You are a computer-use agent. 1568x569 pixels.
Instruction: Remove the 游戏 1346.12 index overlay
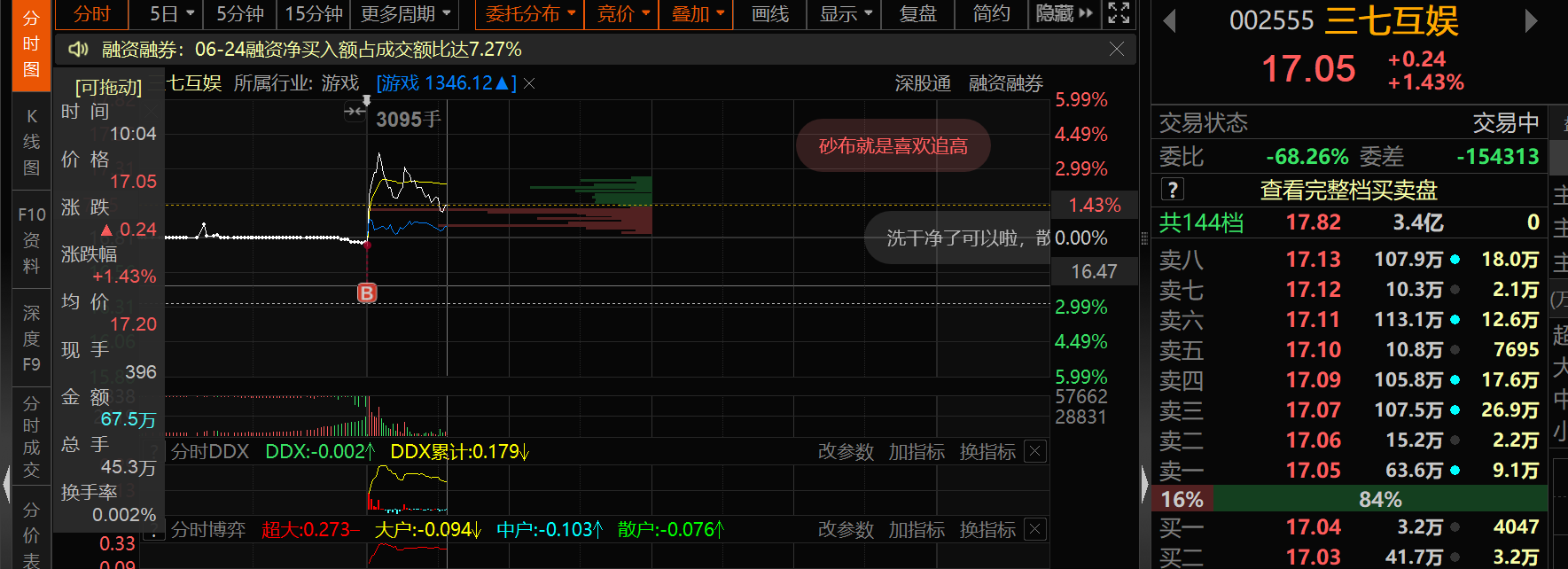529,83
